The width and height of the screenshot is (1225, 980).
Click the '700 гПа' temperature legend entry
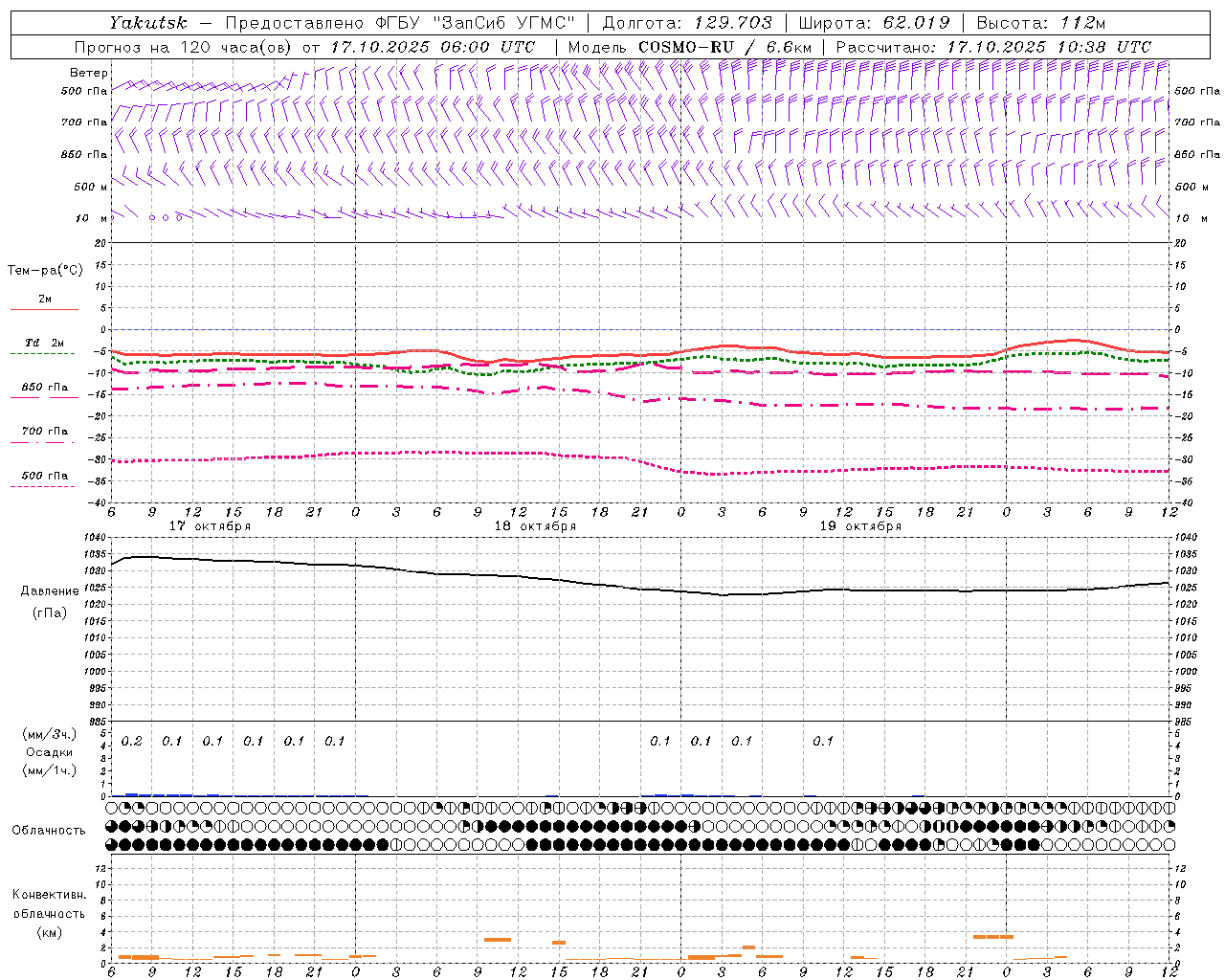(x=45, y=431)
